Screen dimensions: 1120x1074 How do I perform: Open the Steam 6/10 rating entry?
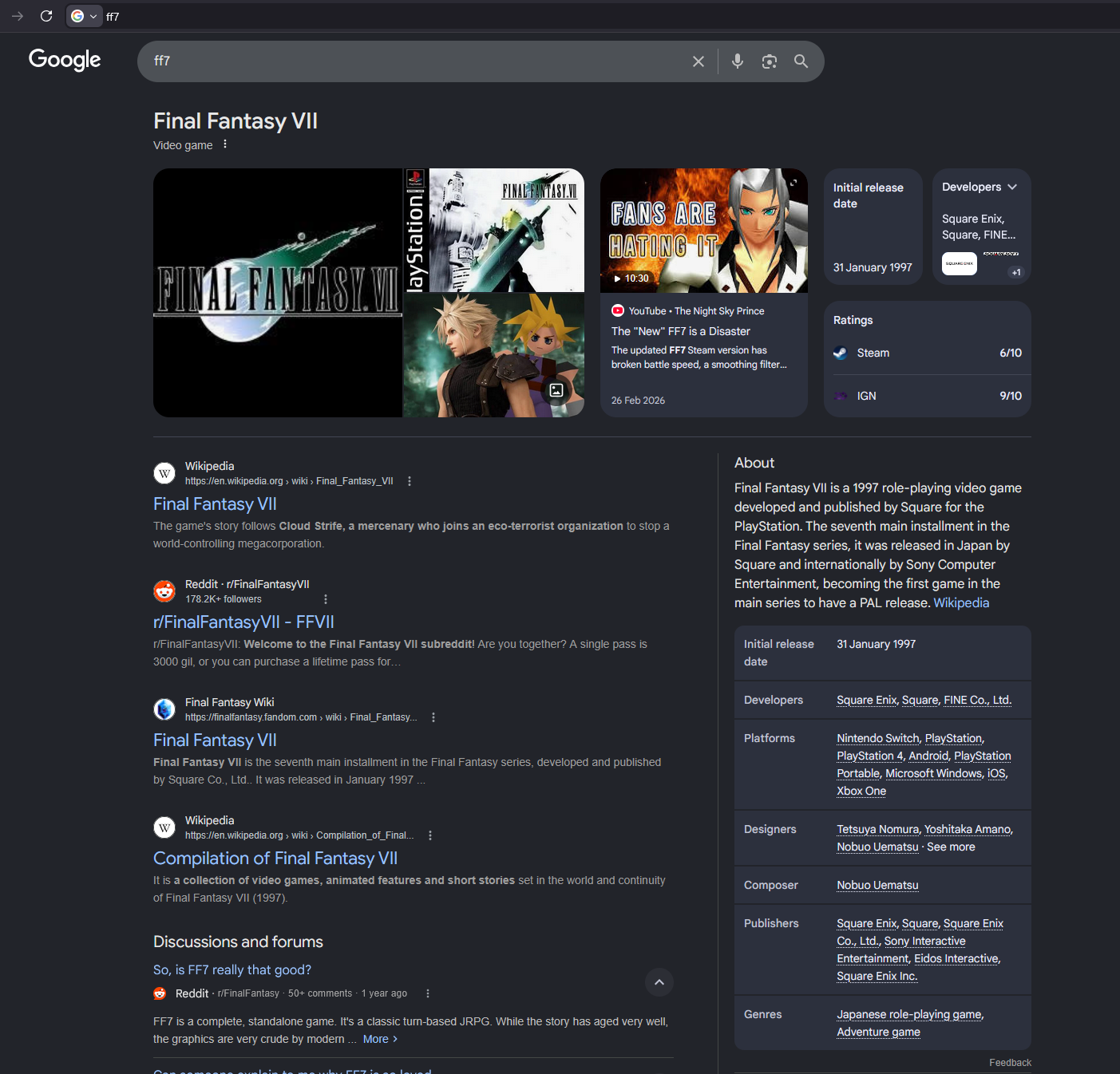pos(928,353)
